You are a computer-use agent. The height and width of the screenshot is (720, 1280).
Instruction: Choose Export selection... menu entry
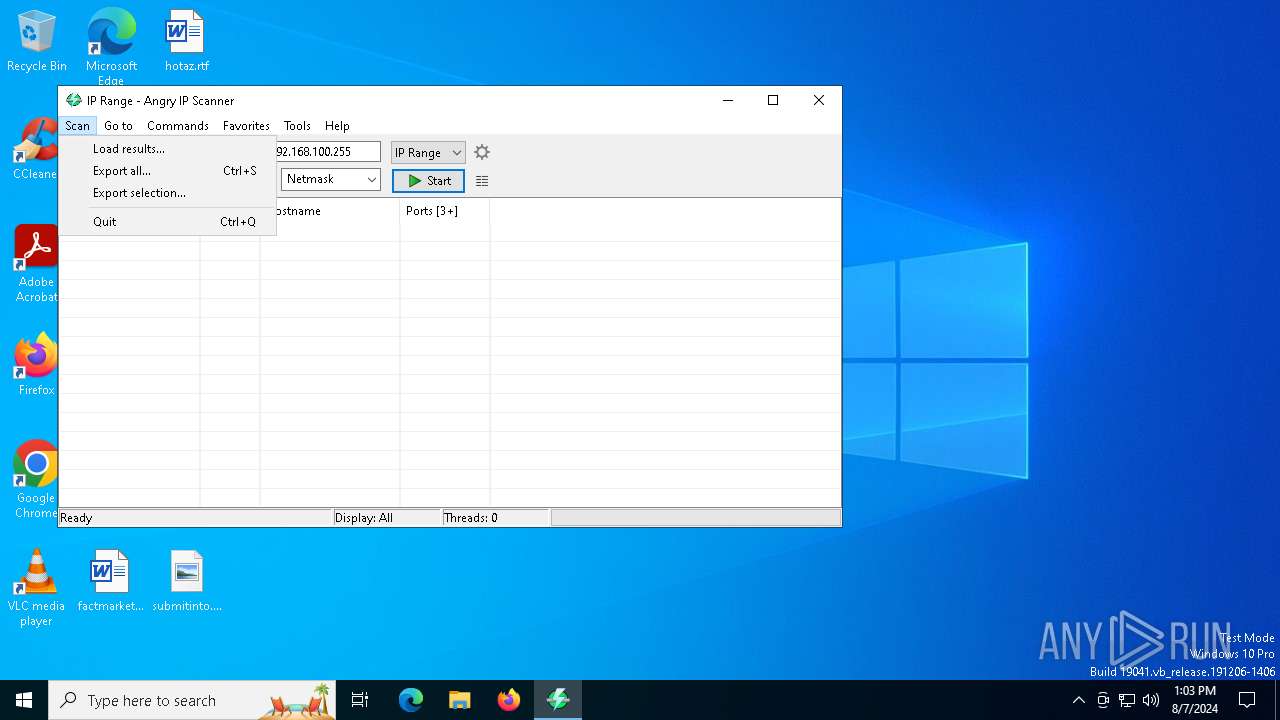click(x=168, y=193)
